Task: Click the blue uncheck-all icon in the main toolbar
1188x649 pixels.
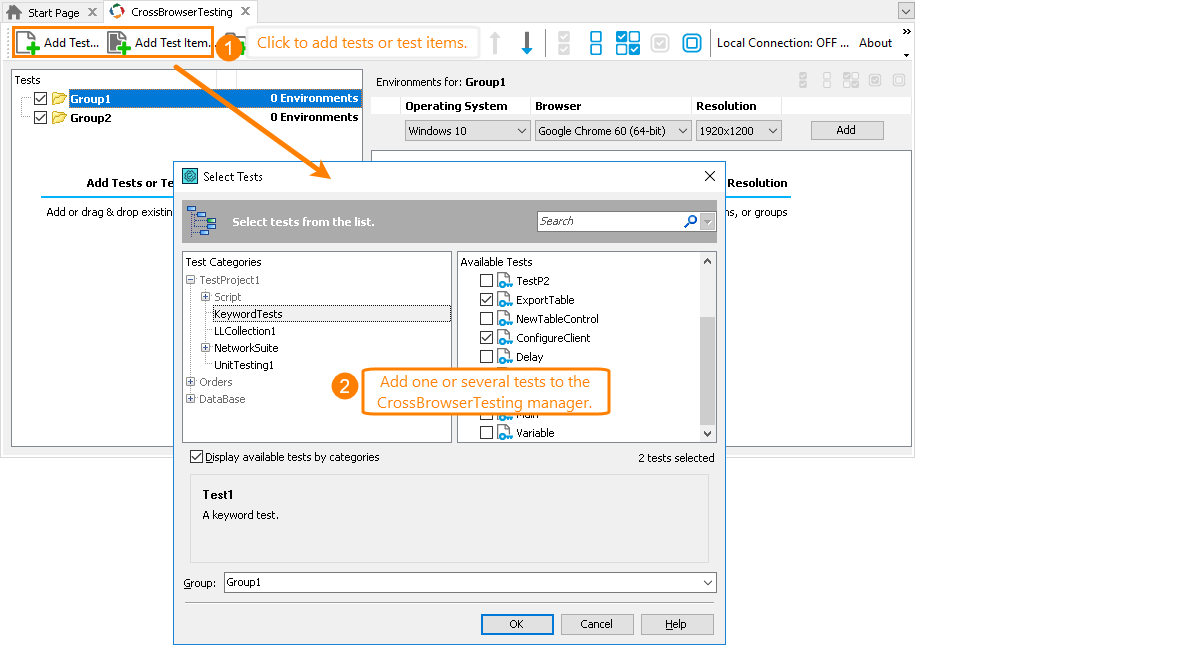Action: [x=596, y=43]
